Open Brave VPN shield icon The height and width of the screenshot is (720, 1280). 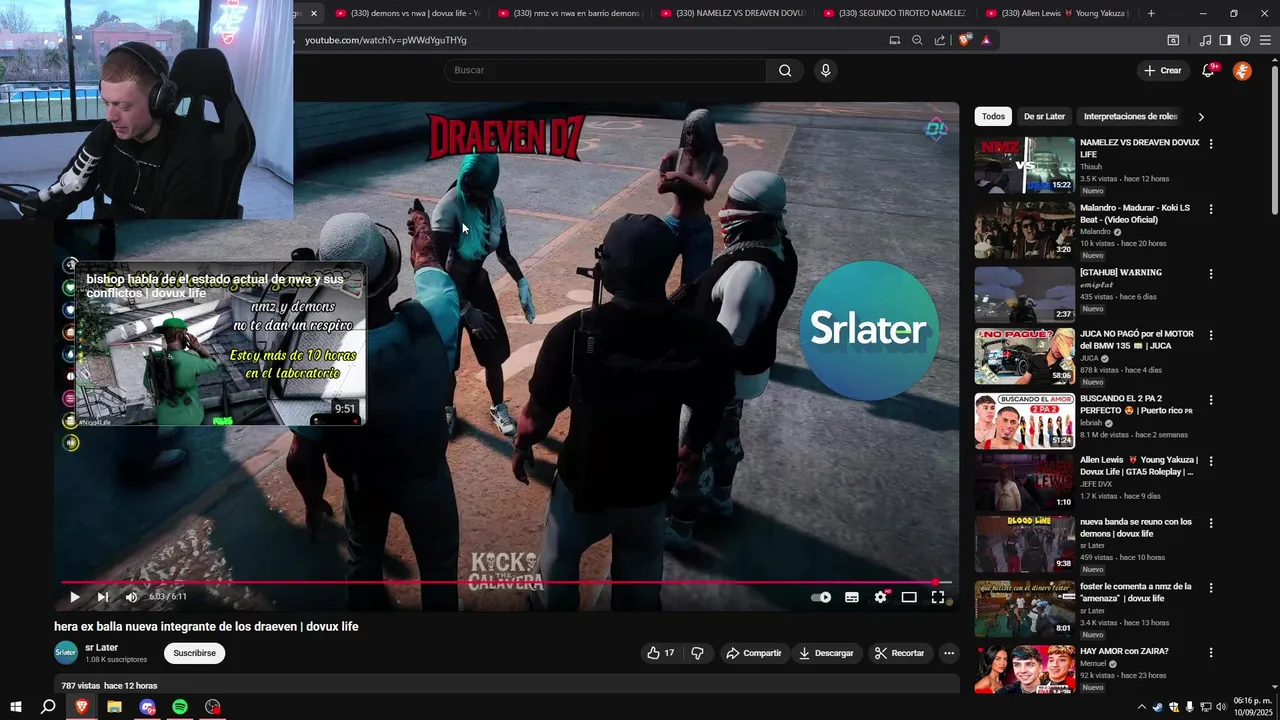1245,40
